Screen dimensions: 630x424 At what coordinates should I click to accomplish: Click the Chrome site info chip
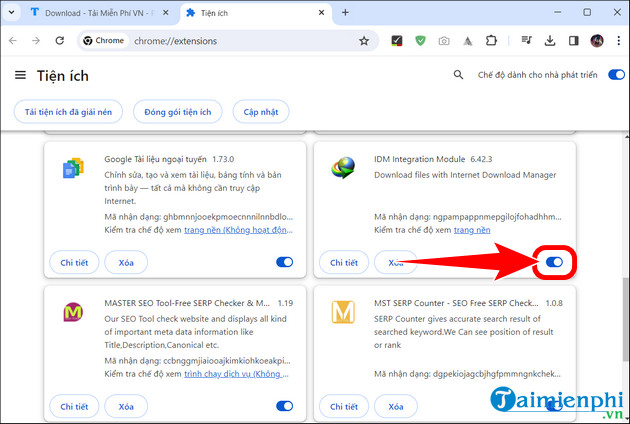(x=104, y=41)
